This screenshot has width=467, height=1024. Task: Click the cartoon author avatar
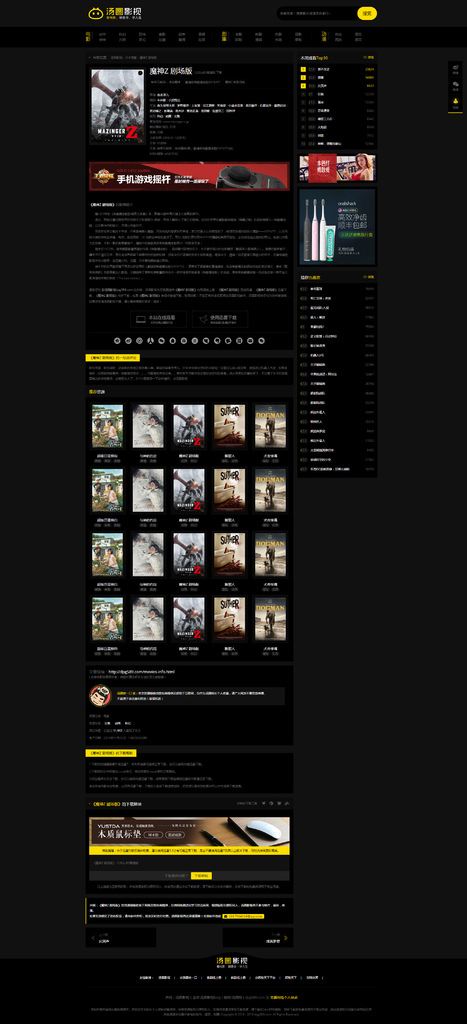(x=99, y=696)
